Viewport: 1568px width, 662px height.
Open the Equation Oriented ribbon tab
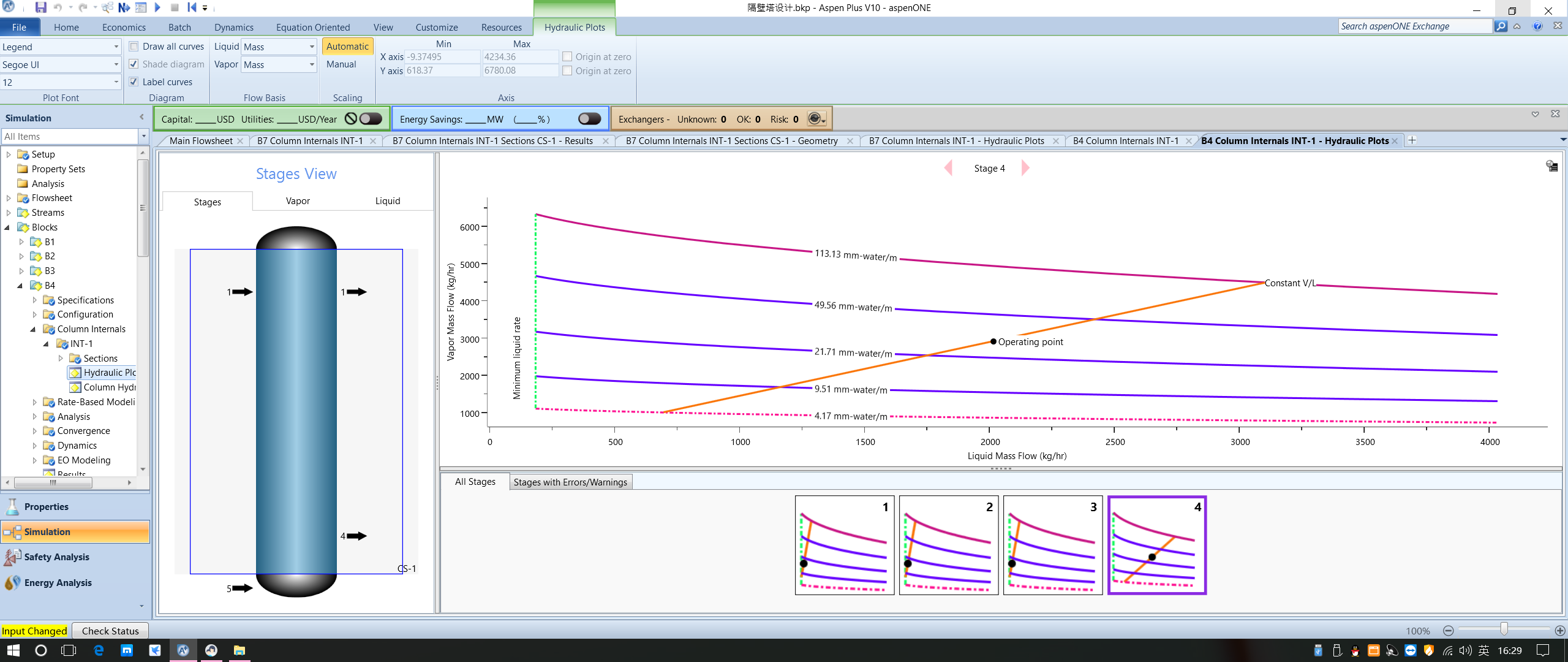tap(312, 27)
